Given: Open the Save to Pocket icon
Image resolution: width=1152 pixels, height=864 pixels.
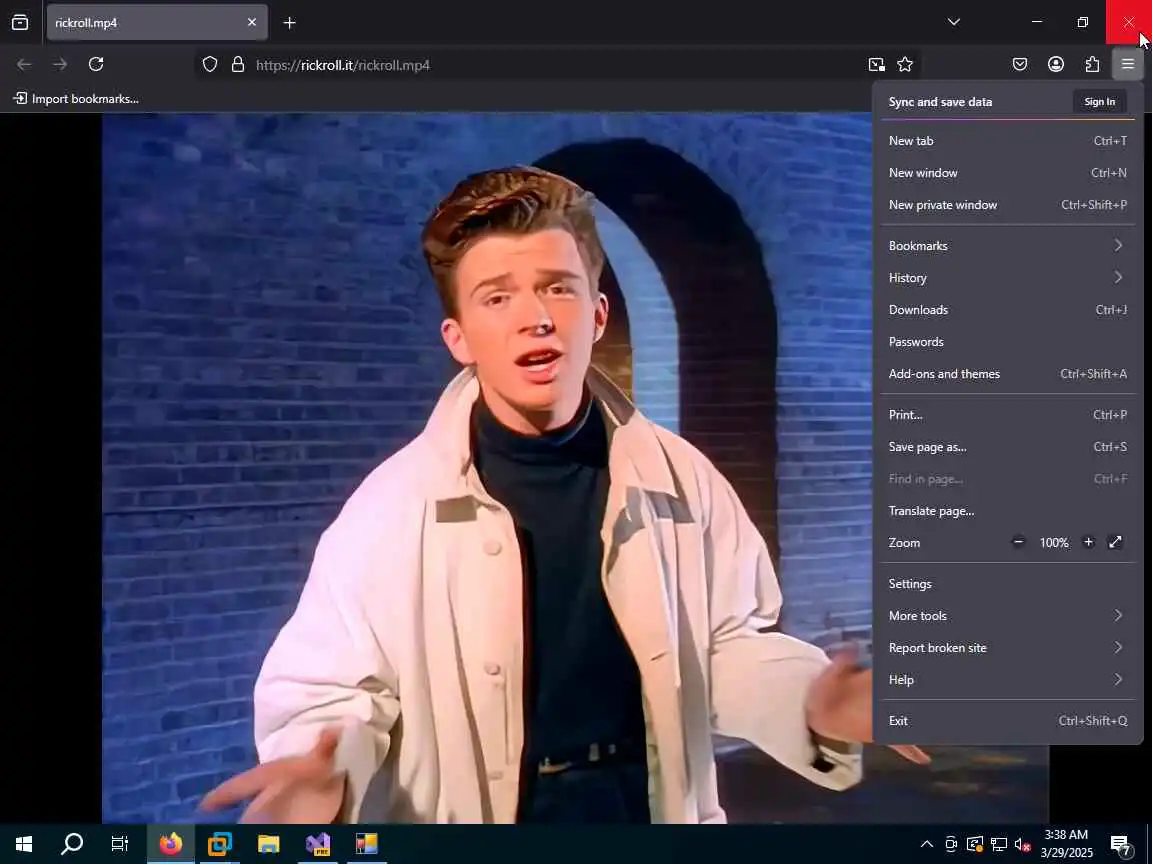Looking at the screenshot, I should 1020,65.
